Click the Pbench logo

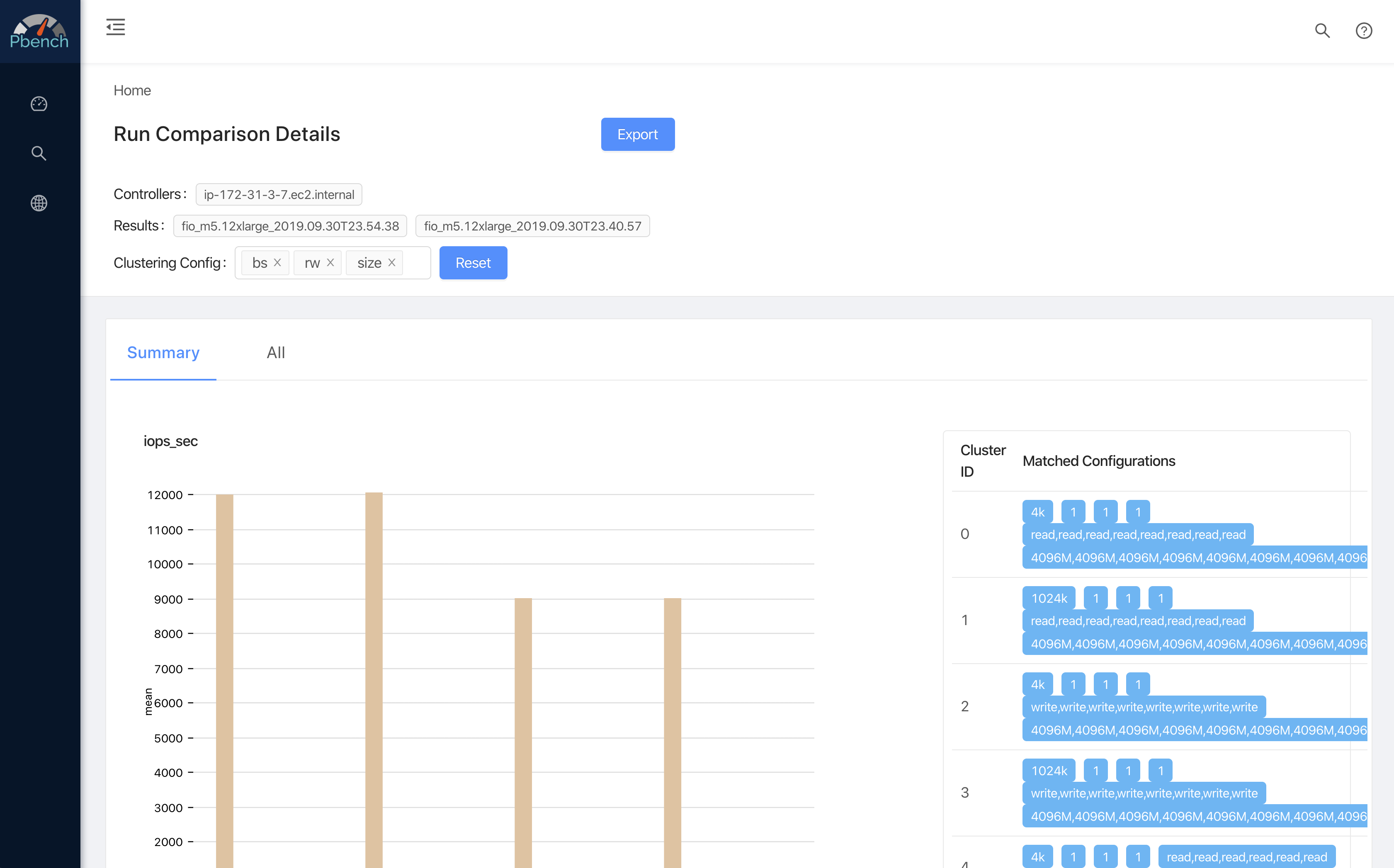(39, 31)
